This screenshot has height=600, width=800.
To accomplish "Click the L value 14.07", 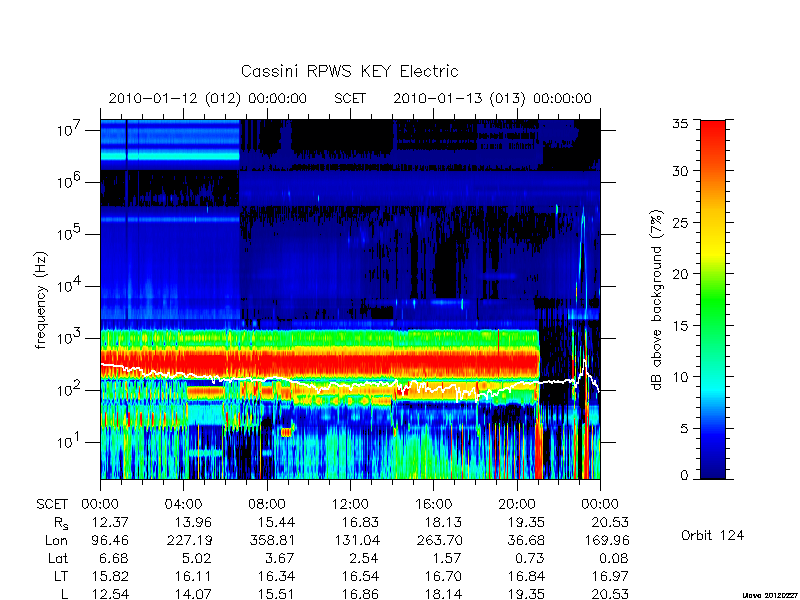I will pos(193,594).
